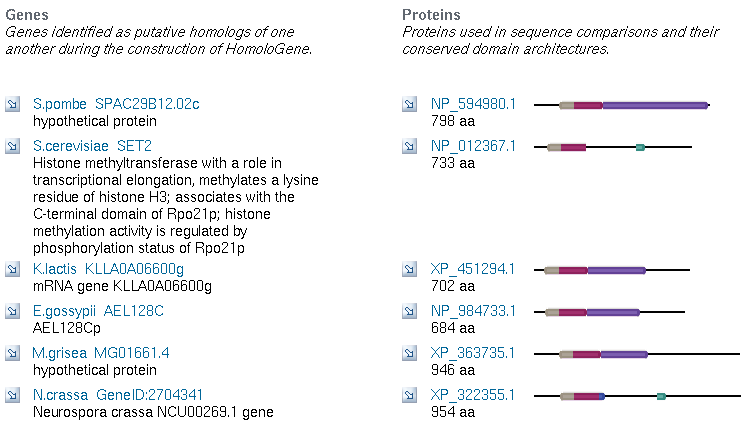Click the purple domain of NP_594980.1
Screen dimensions: 748x429
tap(655, 104)
